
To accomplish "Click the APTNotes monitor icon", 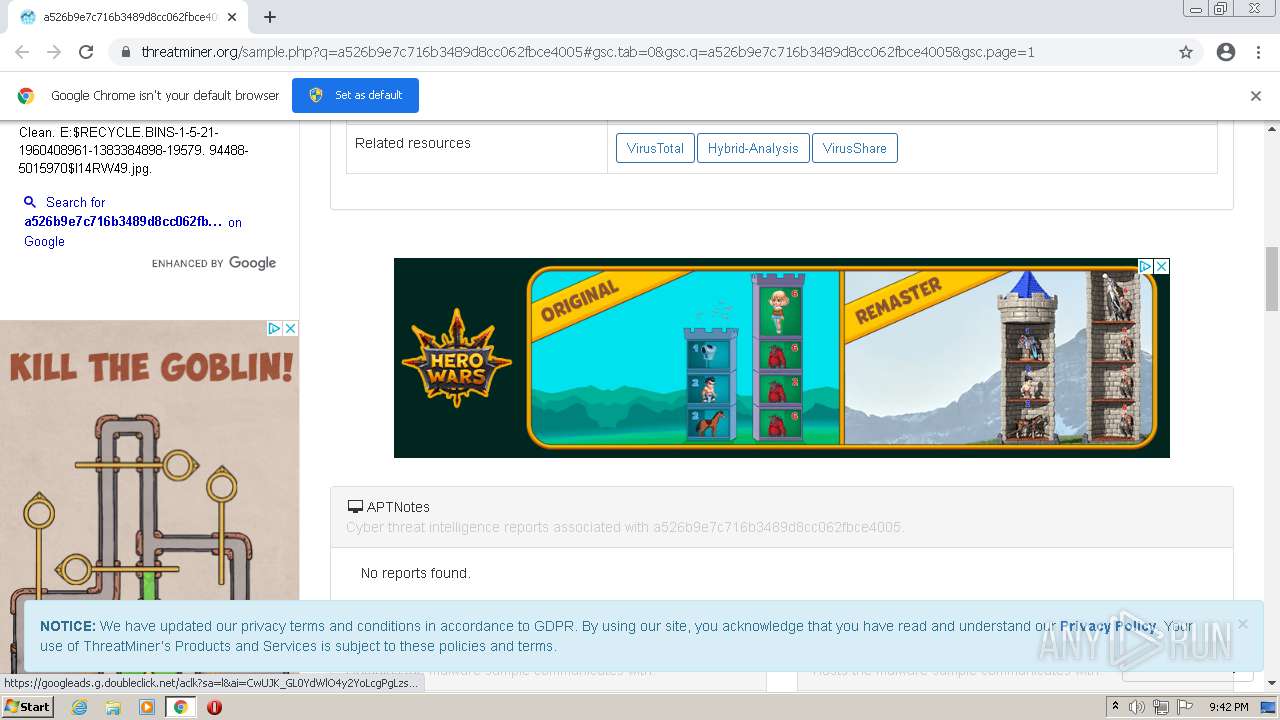I will [x=355, y=507].
